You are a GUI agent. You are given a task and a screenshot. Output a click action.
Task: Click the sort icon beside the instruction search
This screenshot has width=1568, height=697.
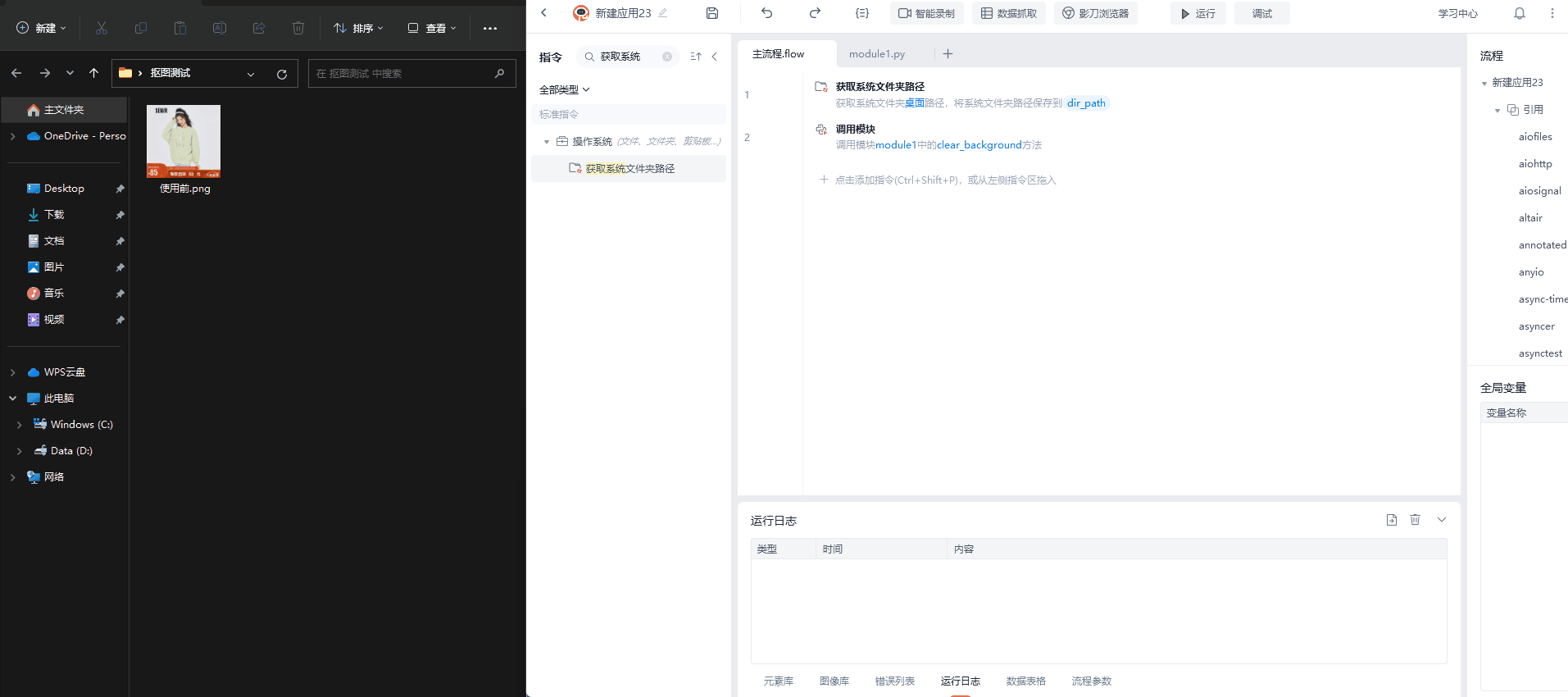coord(696,57)
